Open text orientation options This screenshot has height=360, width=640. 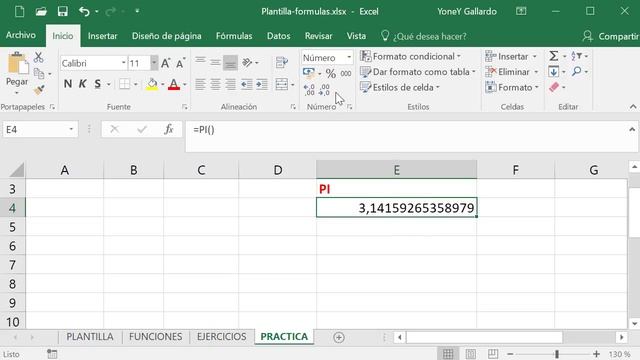tap(247, 62)
